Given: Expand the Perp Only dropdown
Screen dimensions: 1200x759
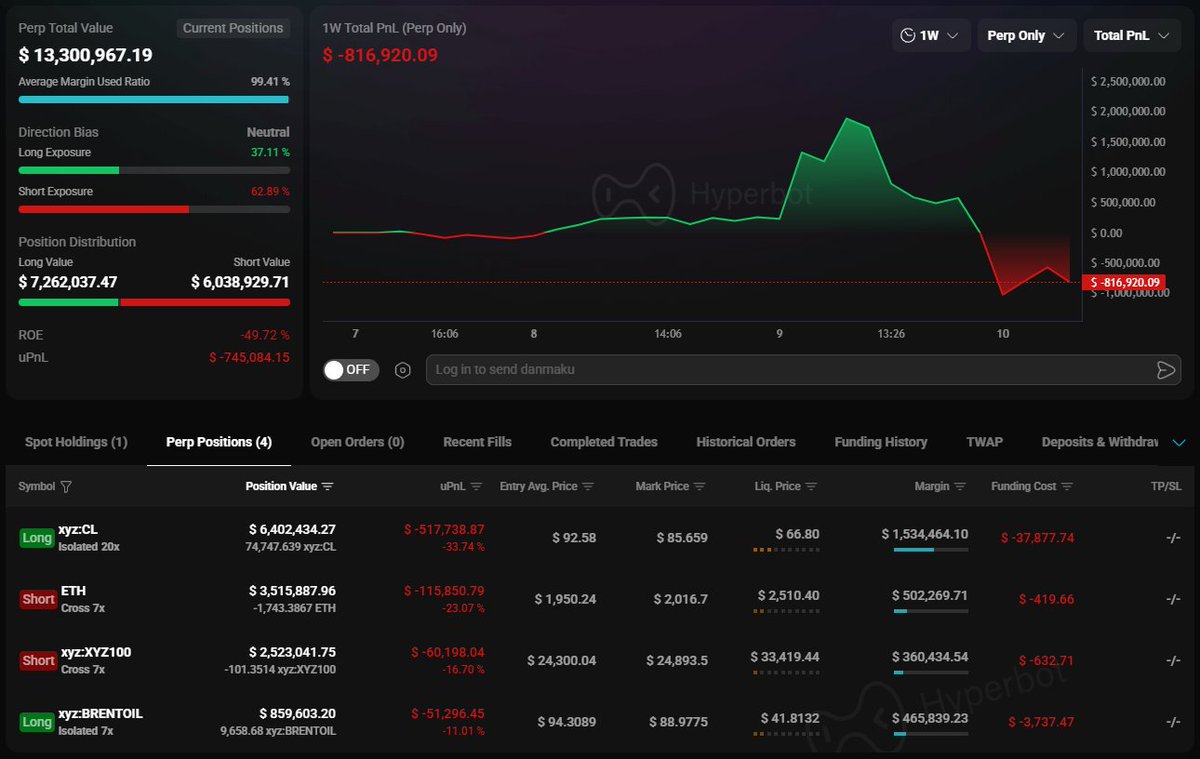Looking at the screenshot, I should click(1026, 35).
